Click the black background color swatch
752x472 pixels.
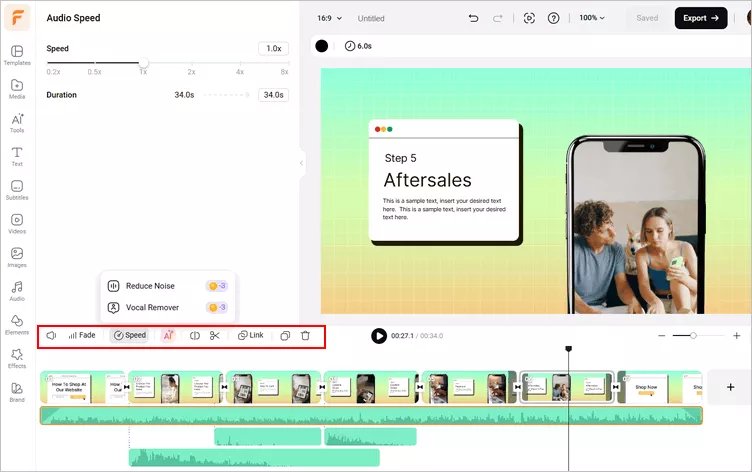pos(322,46)
